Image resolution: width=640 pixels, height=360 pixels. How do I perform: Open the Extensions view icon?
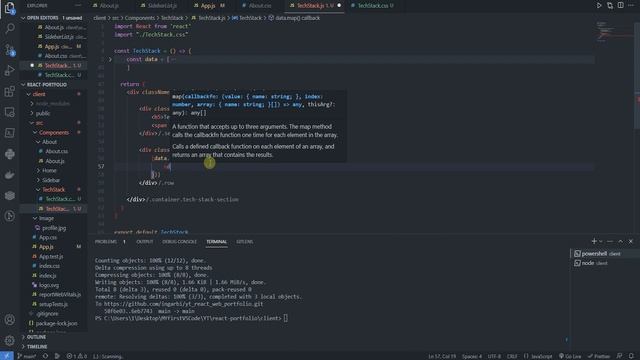[10, 91]
